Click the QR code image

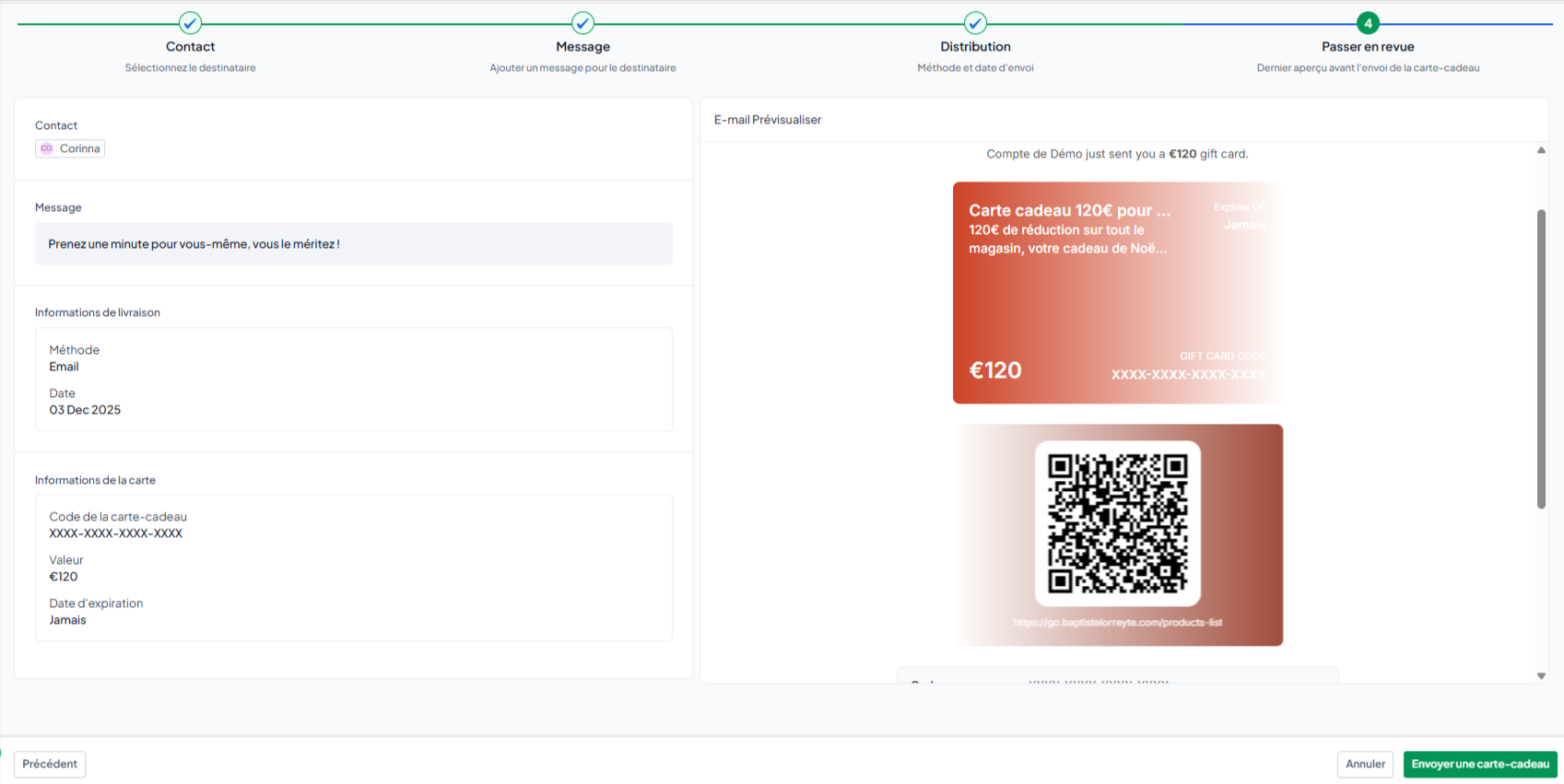[x=1118, y=523]
